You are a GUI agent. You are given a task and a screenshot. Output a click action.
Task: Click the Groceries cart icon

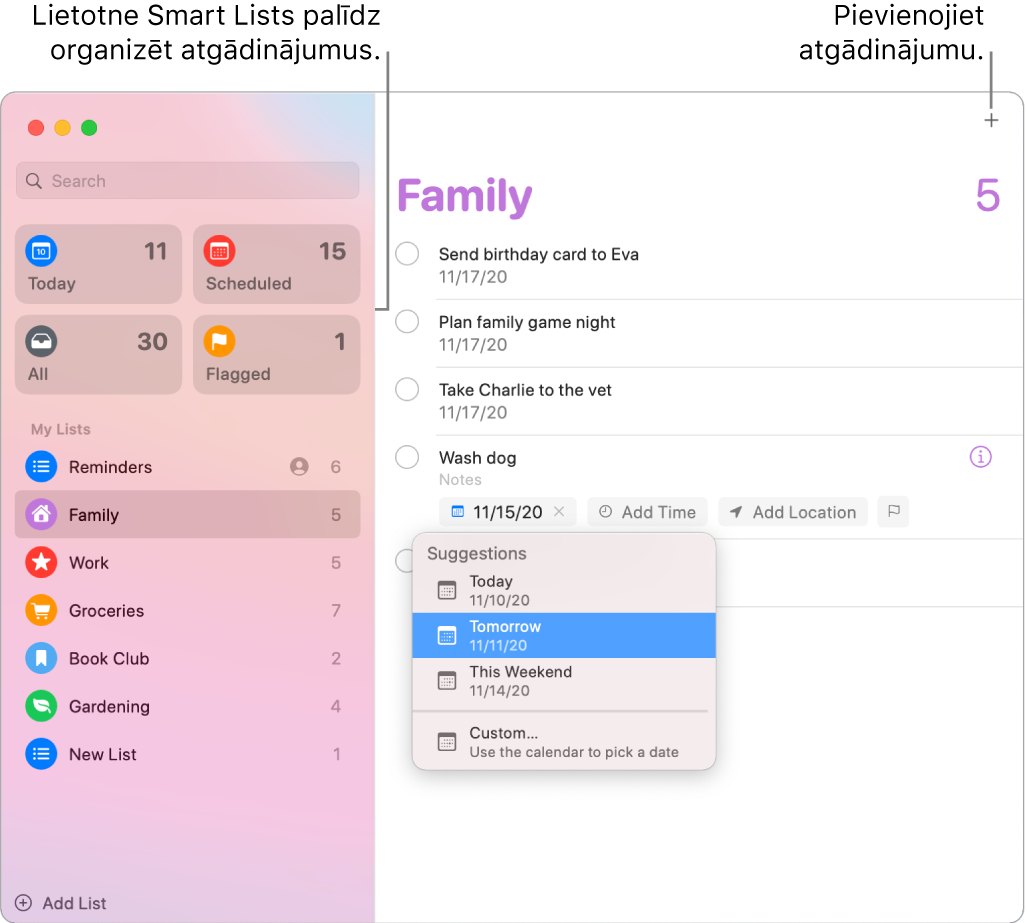pos(41,610)
